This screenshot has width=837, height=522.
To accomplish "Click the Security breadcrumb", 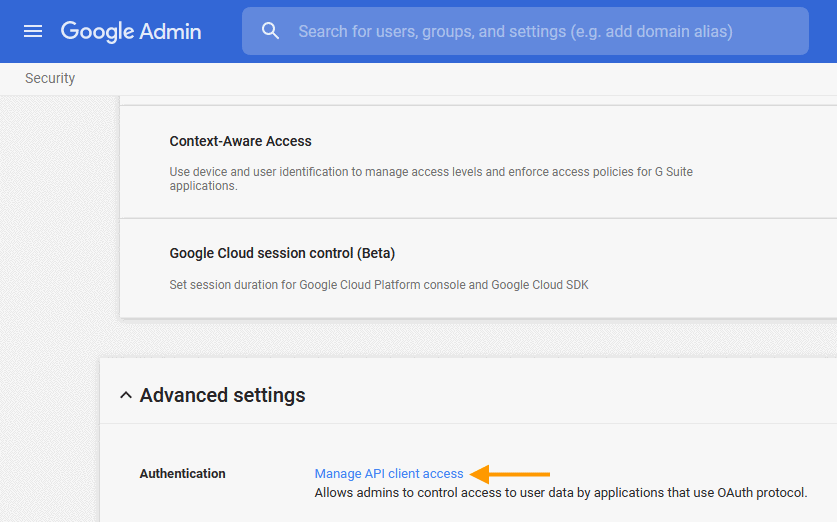I will coord(50,78).
